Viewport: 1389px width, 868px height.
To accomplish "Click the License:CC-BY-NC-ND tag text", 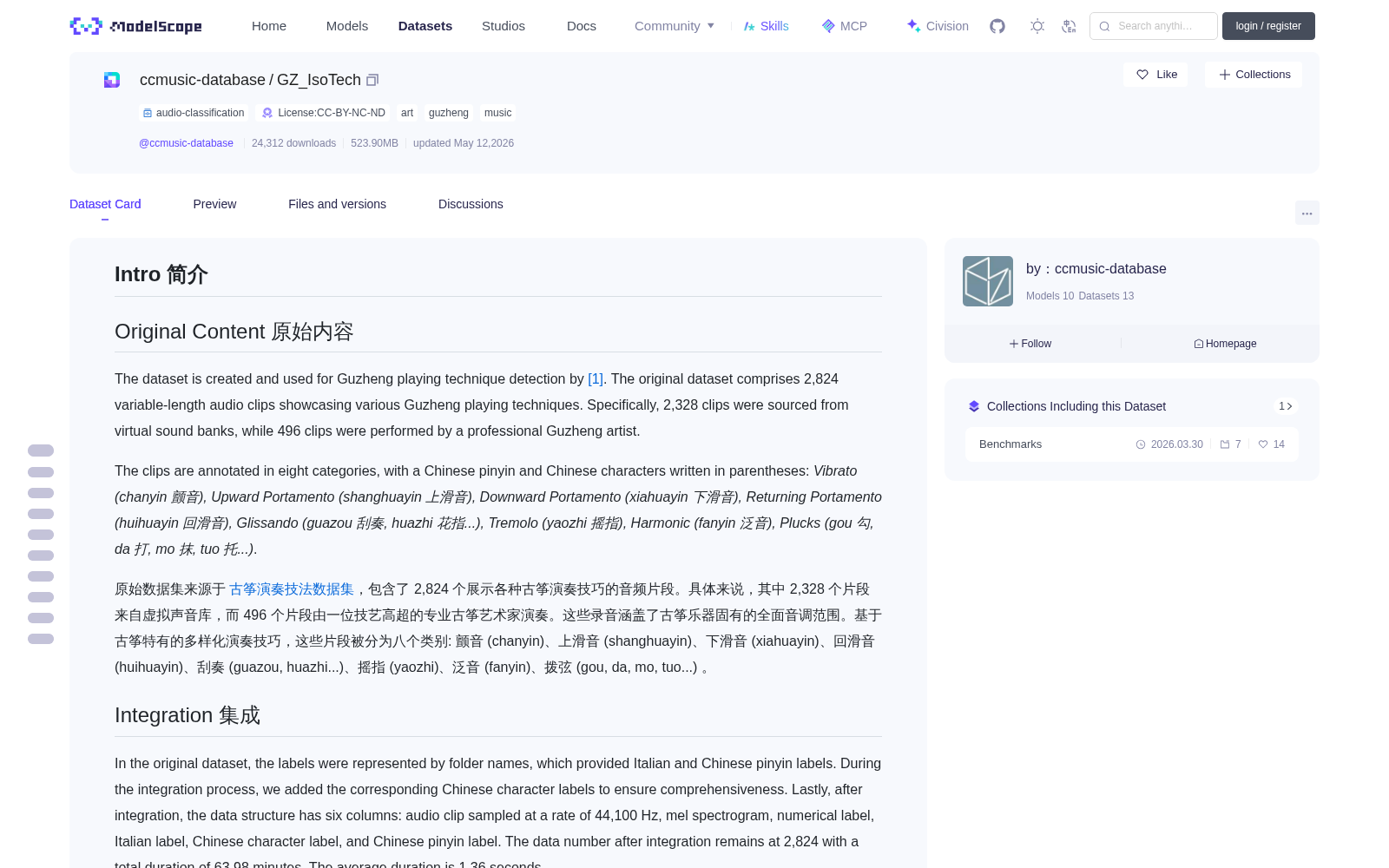I will (332, 113).
